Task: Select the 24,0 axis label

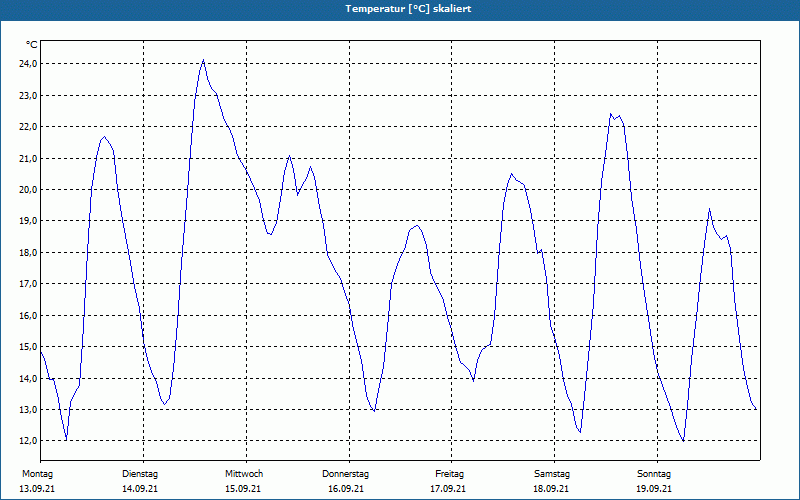Action: [x=28, y=64]
